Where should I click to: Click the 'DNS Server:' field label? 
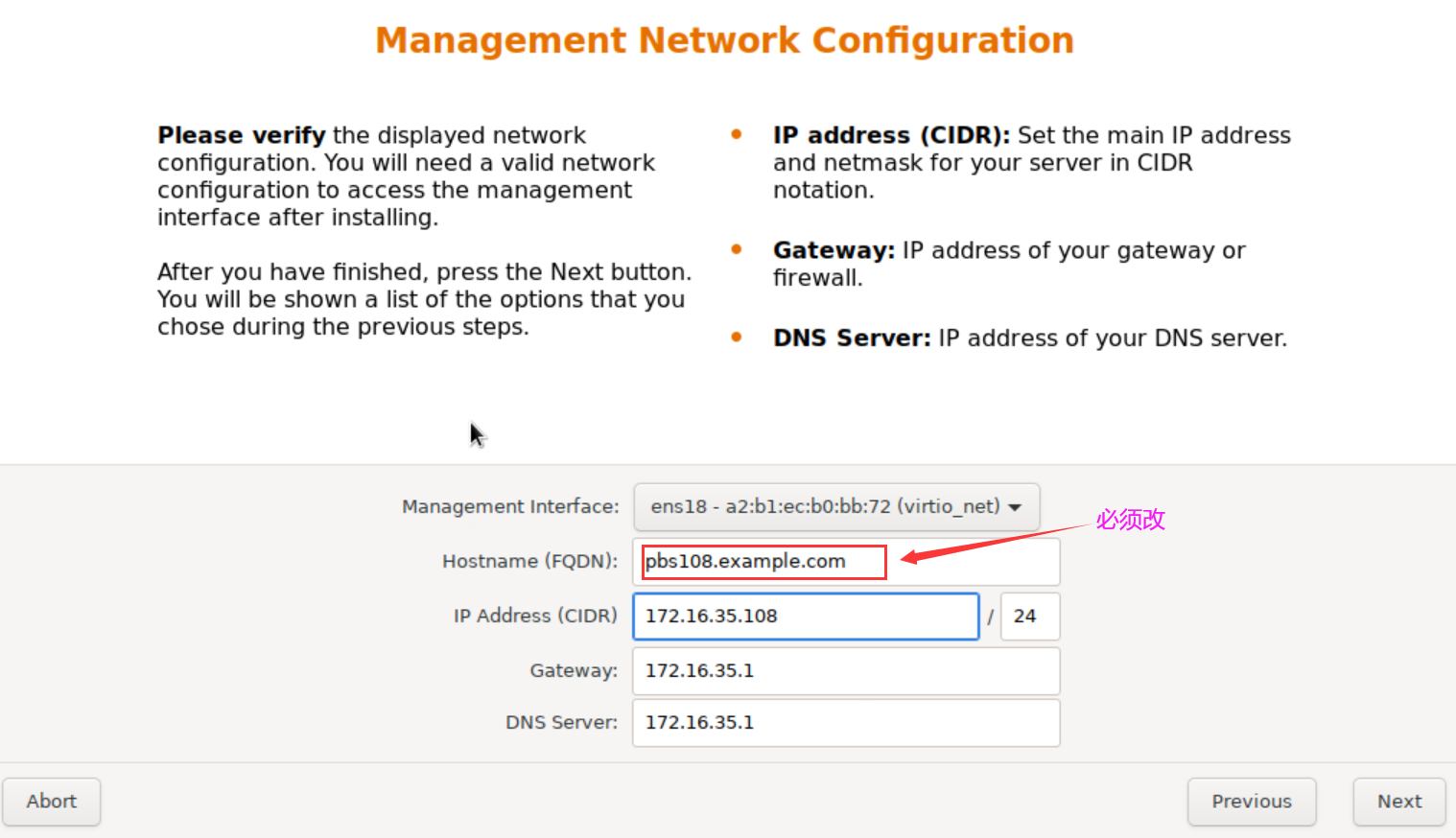562,722
